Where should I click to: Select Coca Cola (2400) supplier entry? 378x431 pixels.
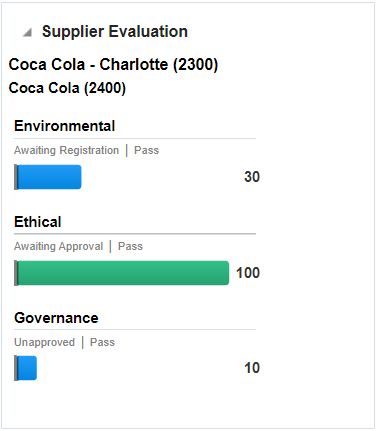(67, 88)
